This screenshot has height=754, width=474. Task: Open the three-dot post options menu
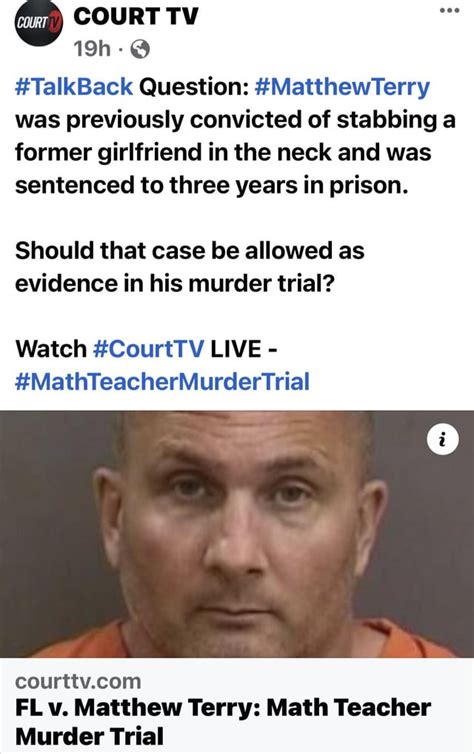click(449, 11)
